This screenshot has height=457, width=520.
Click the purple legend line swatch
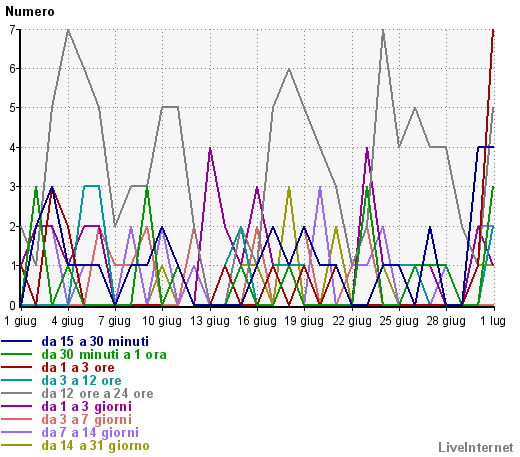pyautogui.click(x=16, y=406)
